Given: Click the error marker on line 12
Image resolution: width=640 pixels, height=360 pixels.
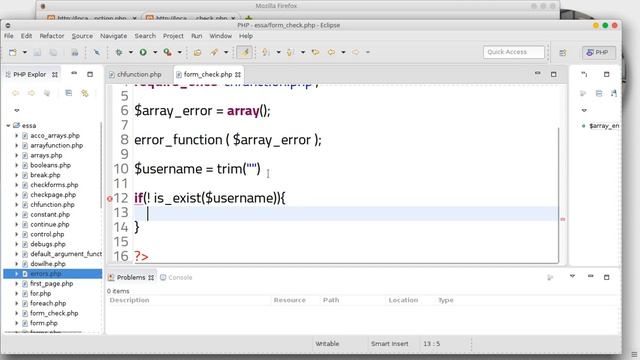Looking at the screenshot, I should (109, 199).
